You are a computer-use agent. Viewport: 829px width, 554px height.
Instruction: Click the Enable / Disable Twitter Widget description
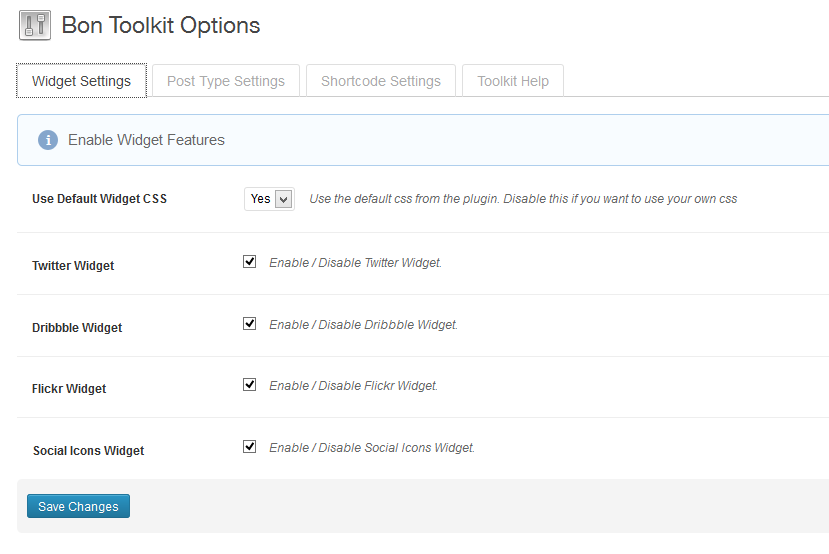(355, 263)
